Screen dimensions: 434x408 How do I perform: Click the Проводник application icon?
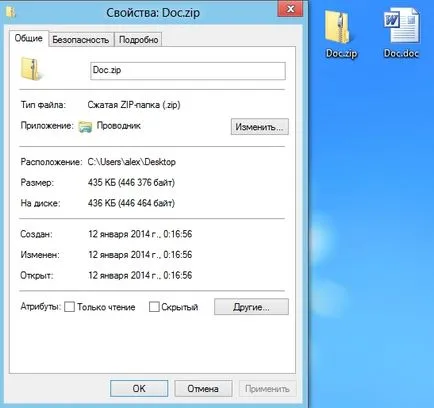[x=85, y=127]
